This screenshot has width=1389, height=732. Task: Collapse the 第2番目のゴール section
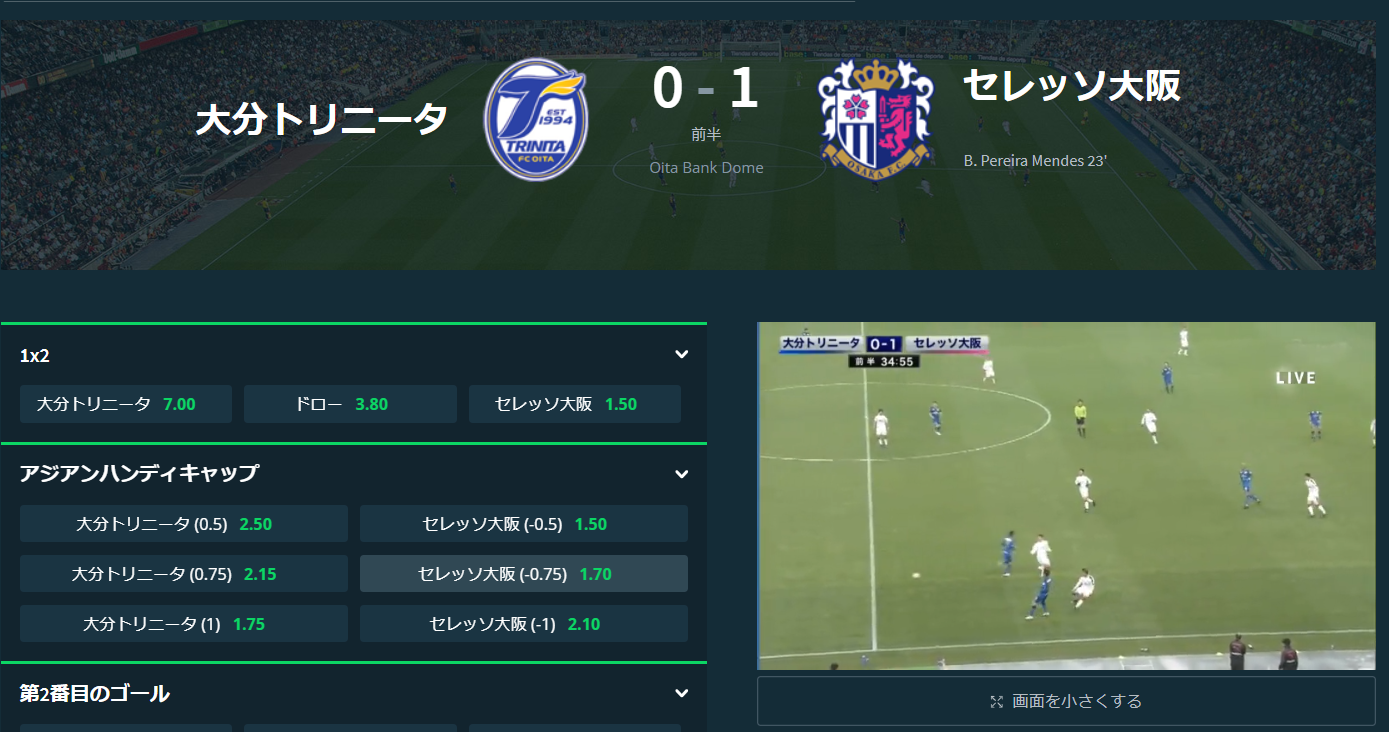[681, 693]
